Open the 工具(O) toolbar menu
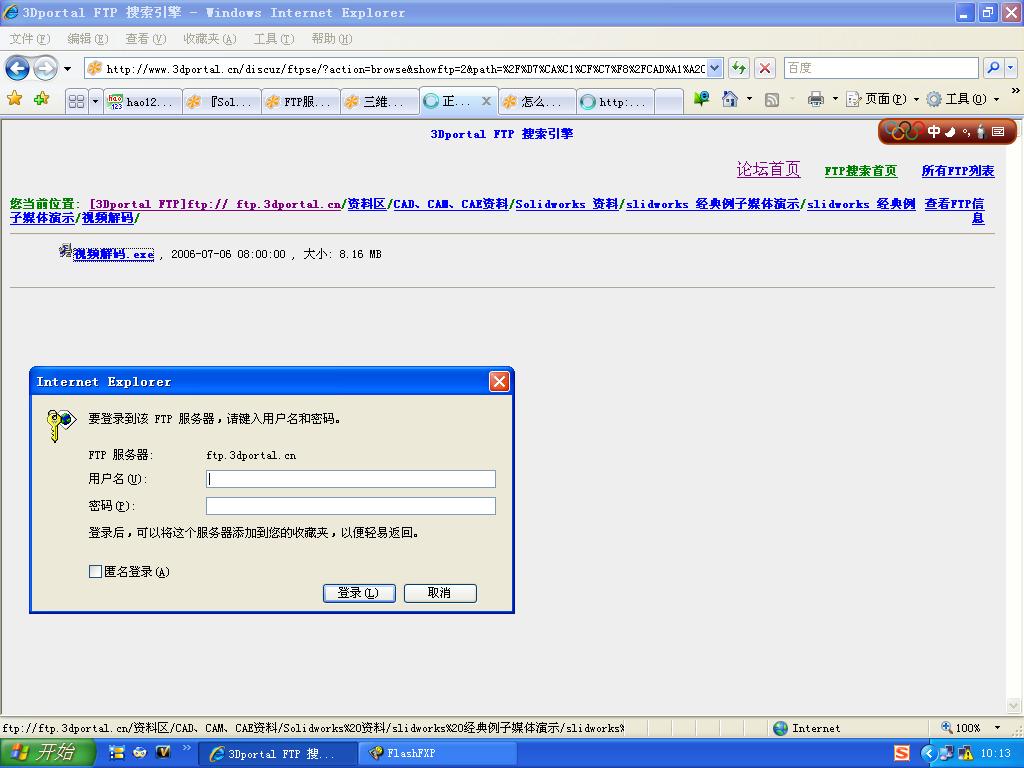This screenshot has width=1024, height=768. 963,99
